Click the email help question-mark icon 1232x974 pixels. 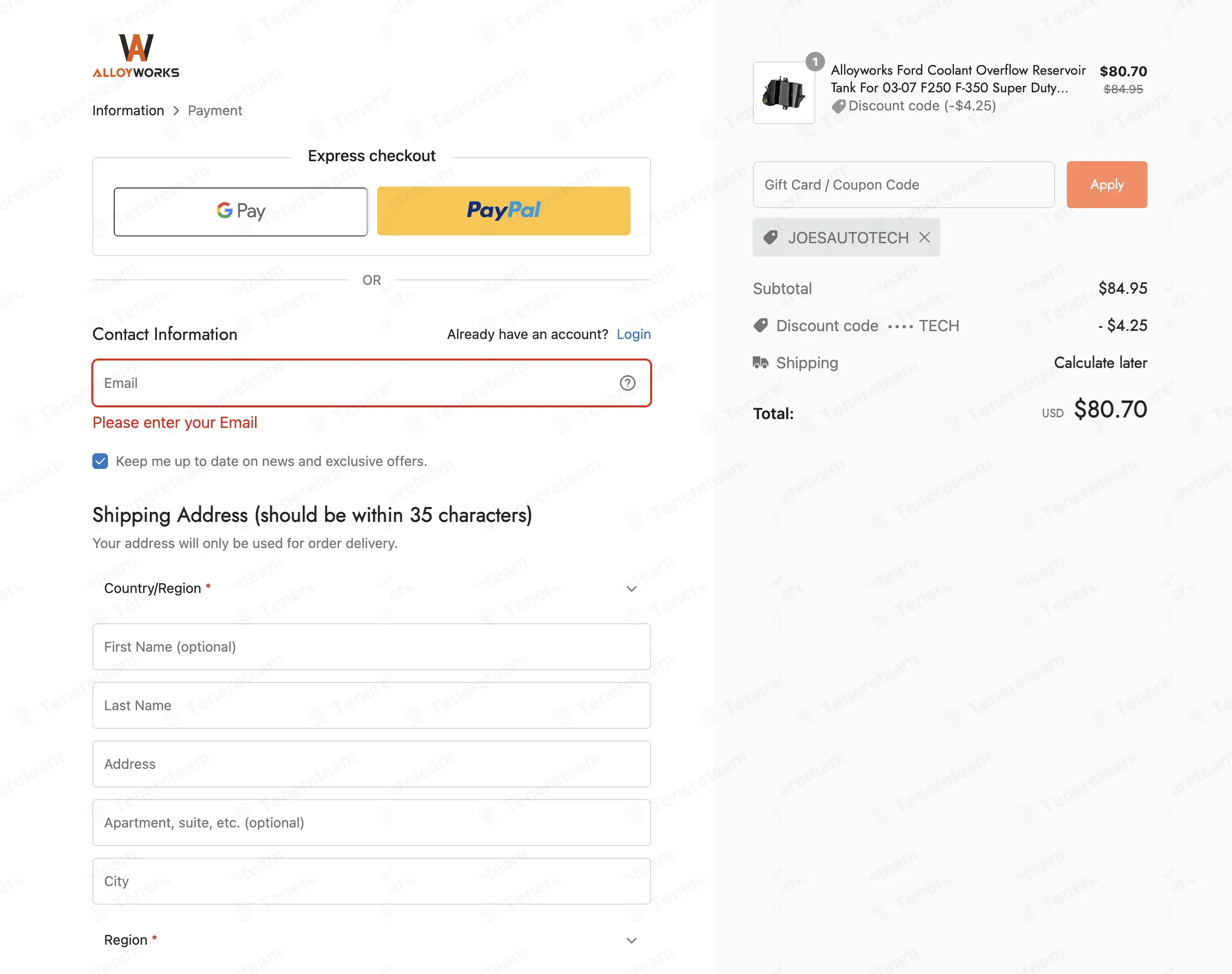tap(627, 383)
